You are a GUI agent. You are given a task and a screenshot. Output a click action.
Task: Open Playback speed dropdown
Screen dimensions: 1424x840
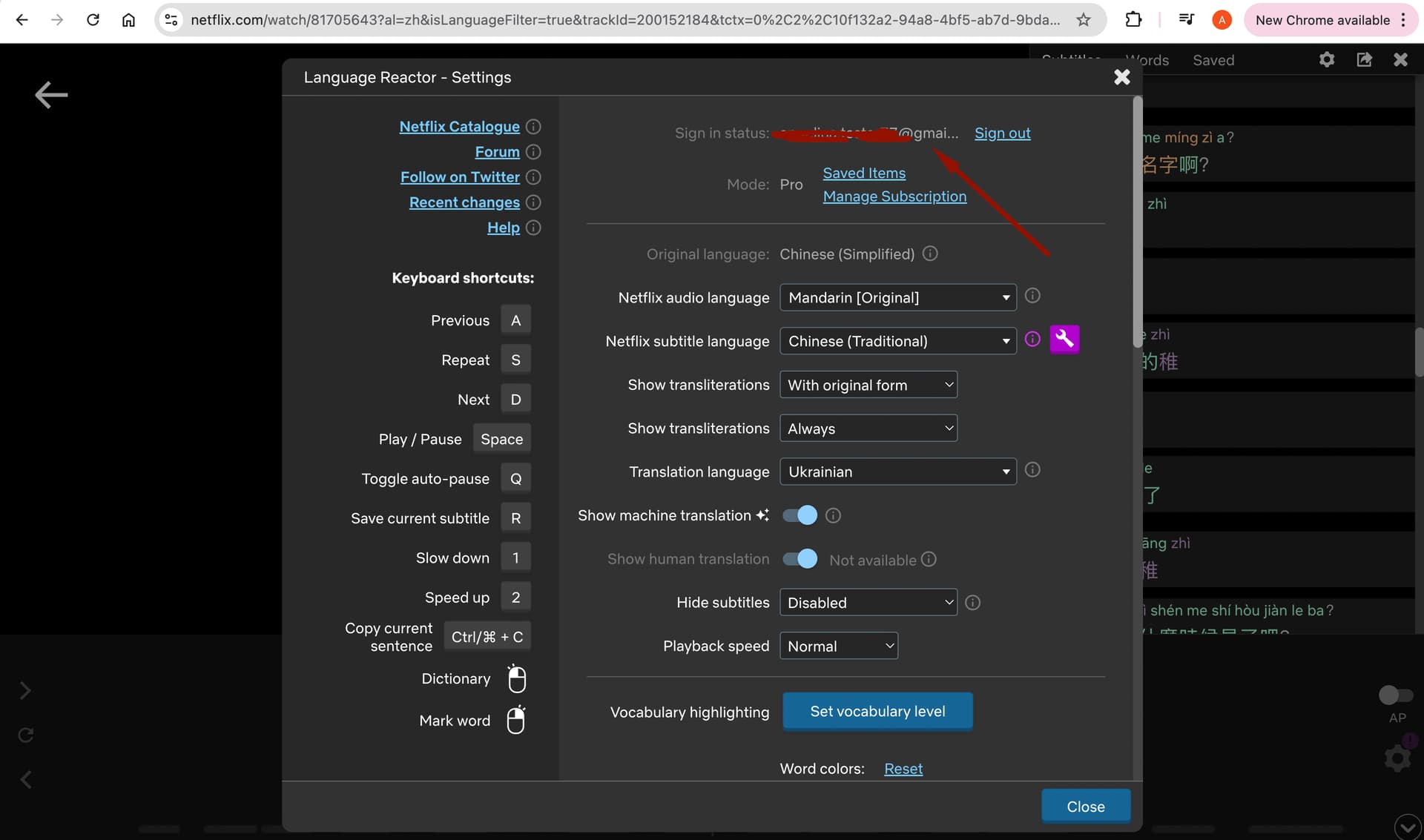click(x=839, y=646)
